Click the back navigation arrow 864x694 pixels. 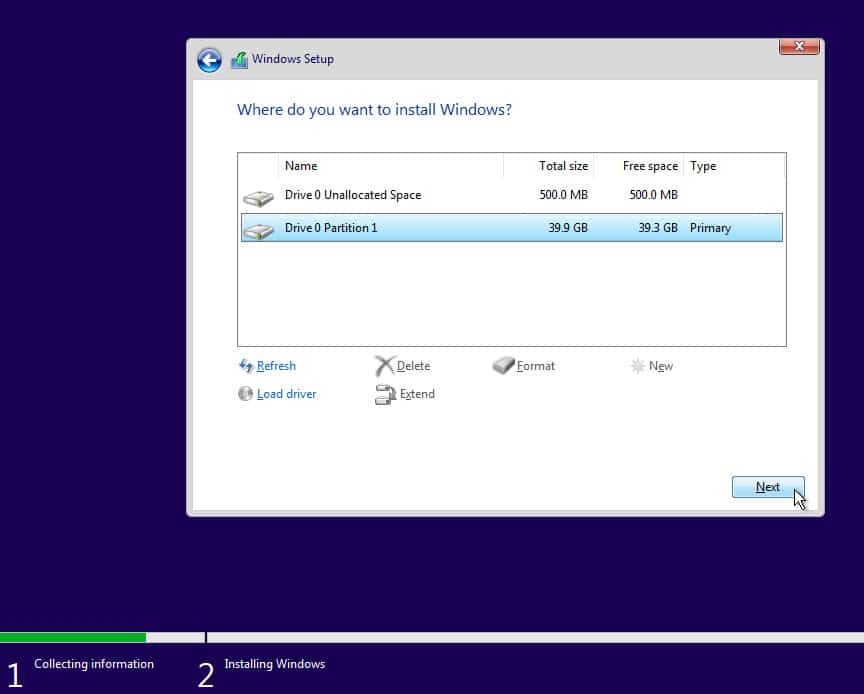[x=209, y=60]
